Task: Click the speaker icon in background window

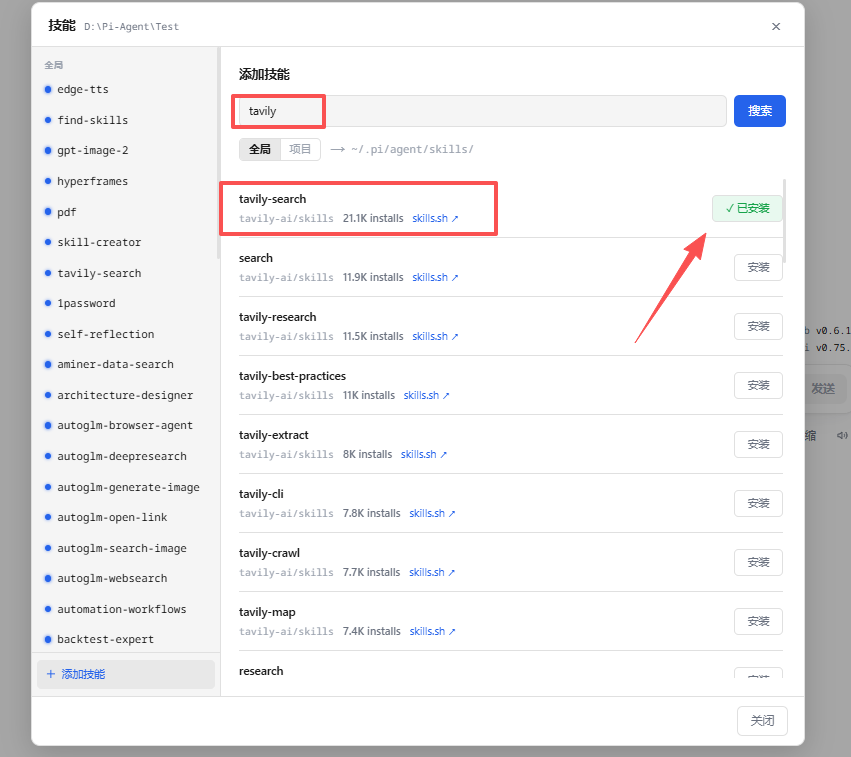Action: tap(842, 436)
